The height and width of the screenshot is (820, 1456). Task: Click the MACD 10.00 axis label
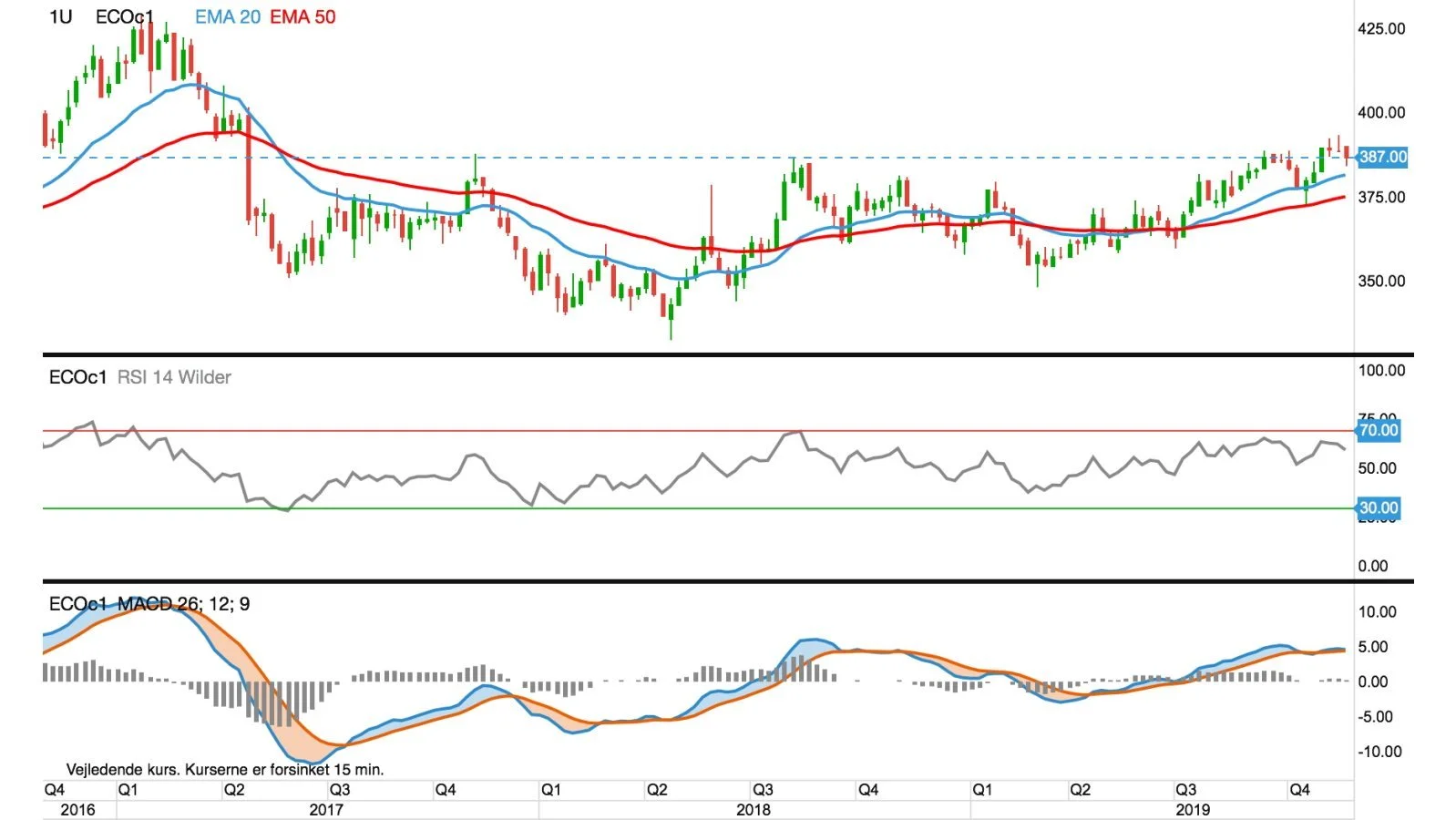pos(1378,612)
